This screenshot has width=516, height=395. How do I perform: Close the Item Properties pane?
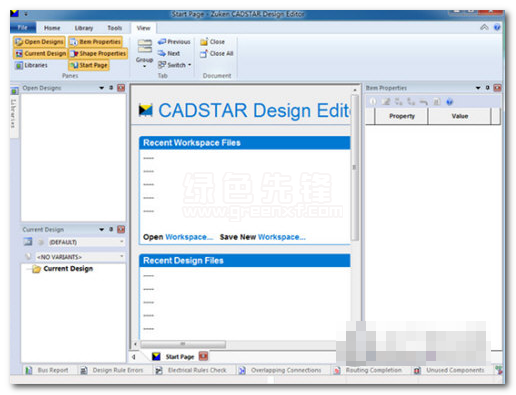[x=497, y=88]
